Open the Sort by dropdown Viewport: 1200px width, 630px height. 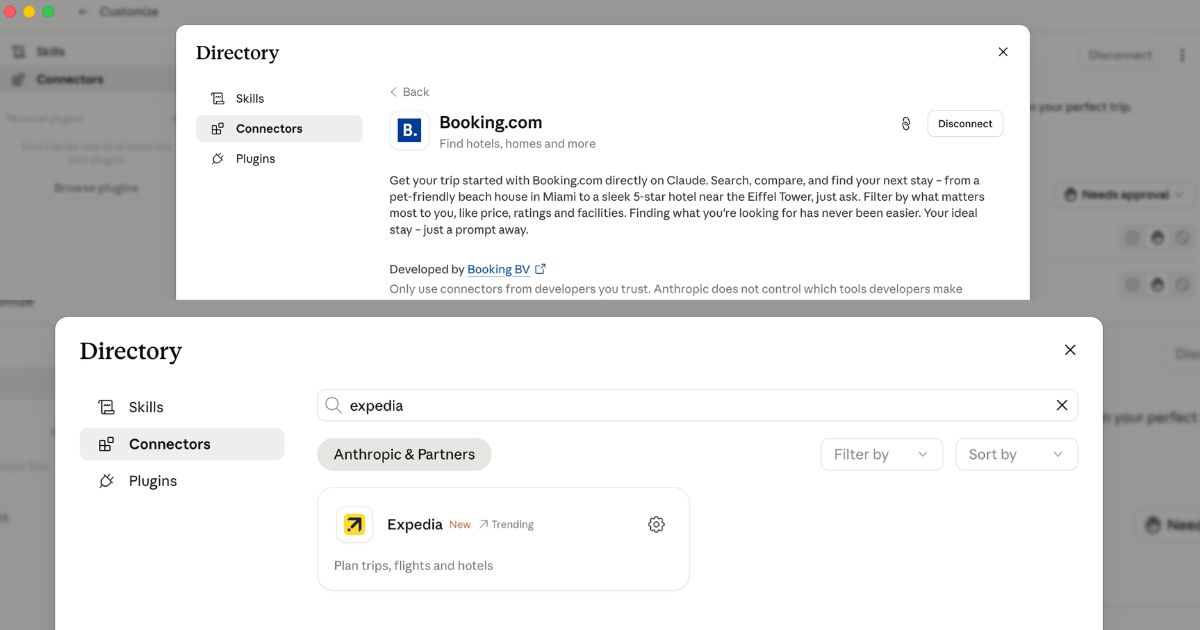[1016, 454]
